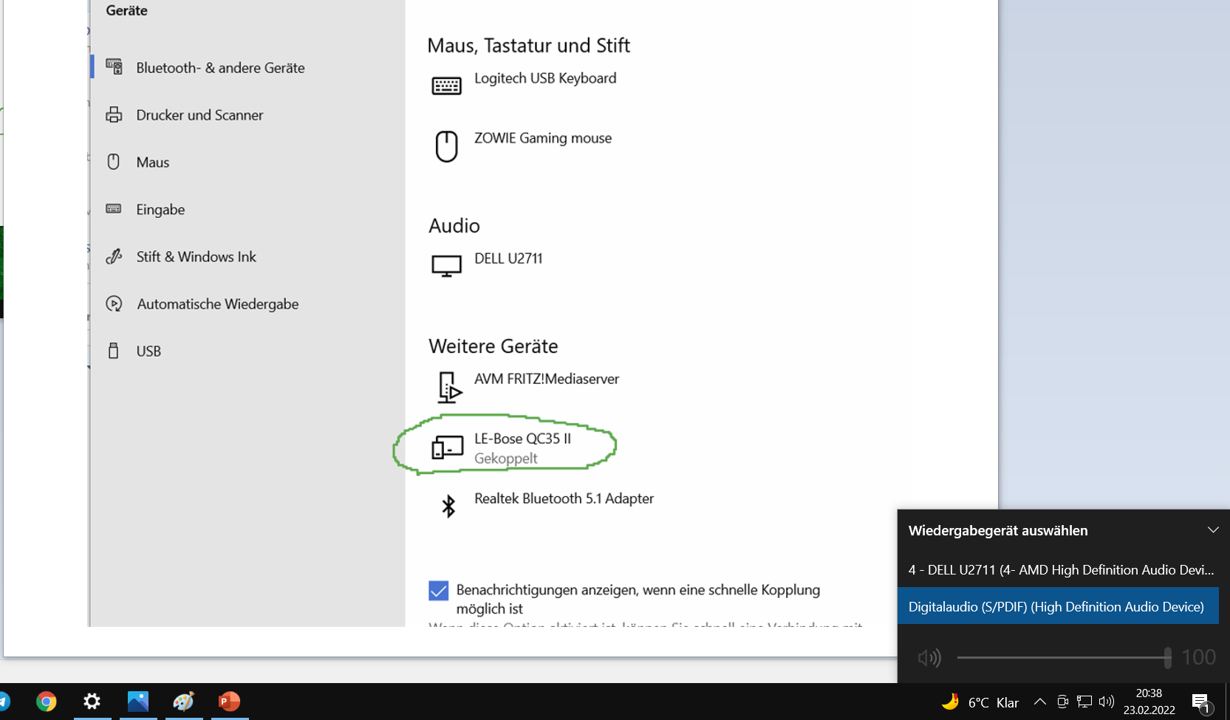The image size is (1230, 720).
Task: Choose Digitalaudio (S/PDIF) playback device
Action: click(1058, 607)
